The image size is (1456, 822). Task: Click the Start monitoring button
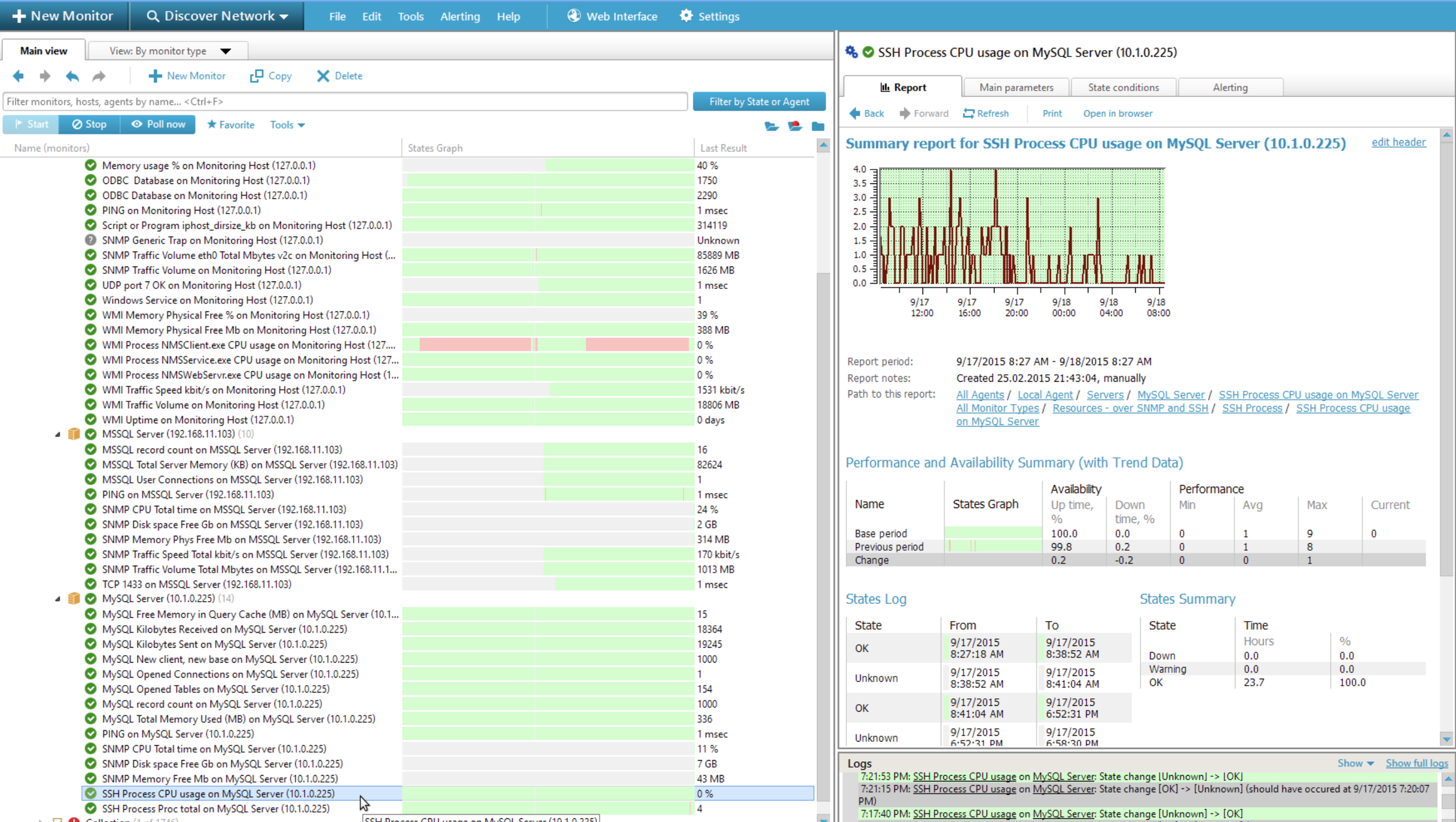point(31,124)
